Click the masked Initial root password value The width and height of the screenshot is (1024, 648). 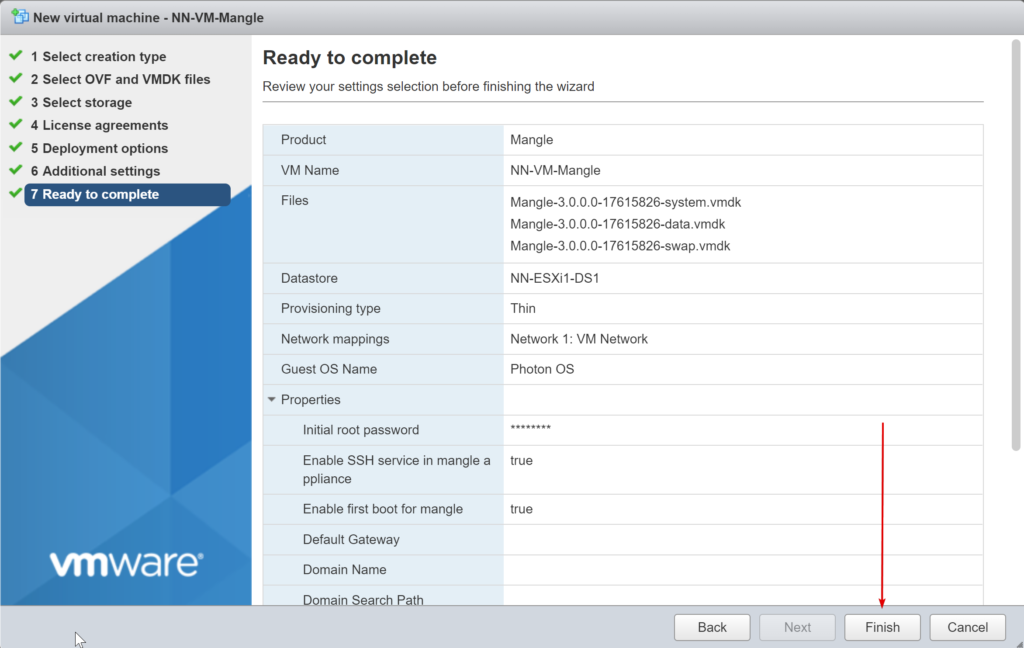click(x=530, y=429)
